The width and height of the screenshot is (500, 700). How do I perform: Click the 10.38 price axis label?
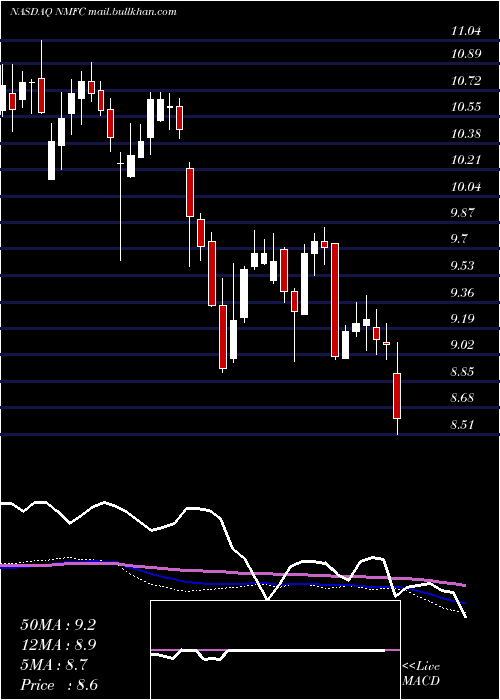[466, 133]
